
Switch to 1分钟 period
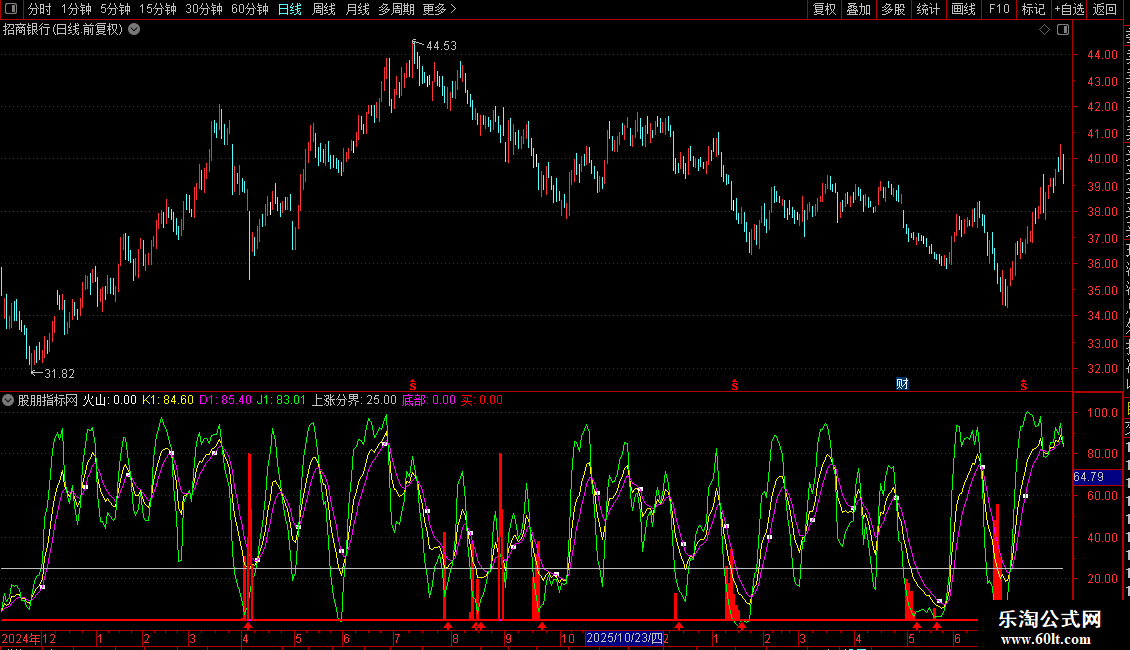tap(76, 9)
